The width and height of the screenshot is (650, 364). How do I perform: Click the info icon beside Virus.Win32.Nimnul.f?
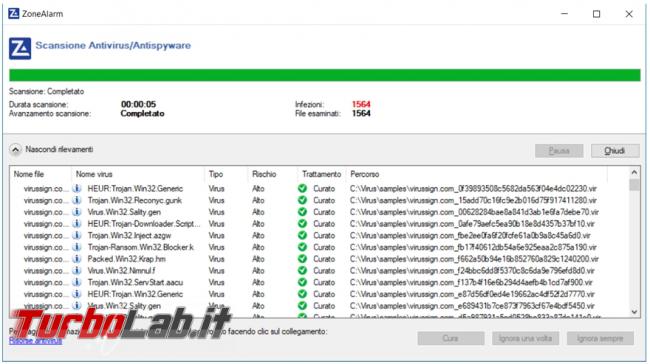point(77,271)
